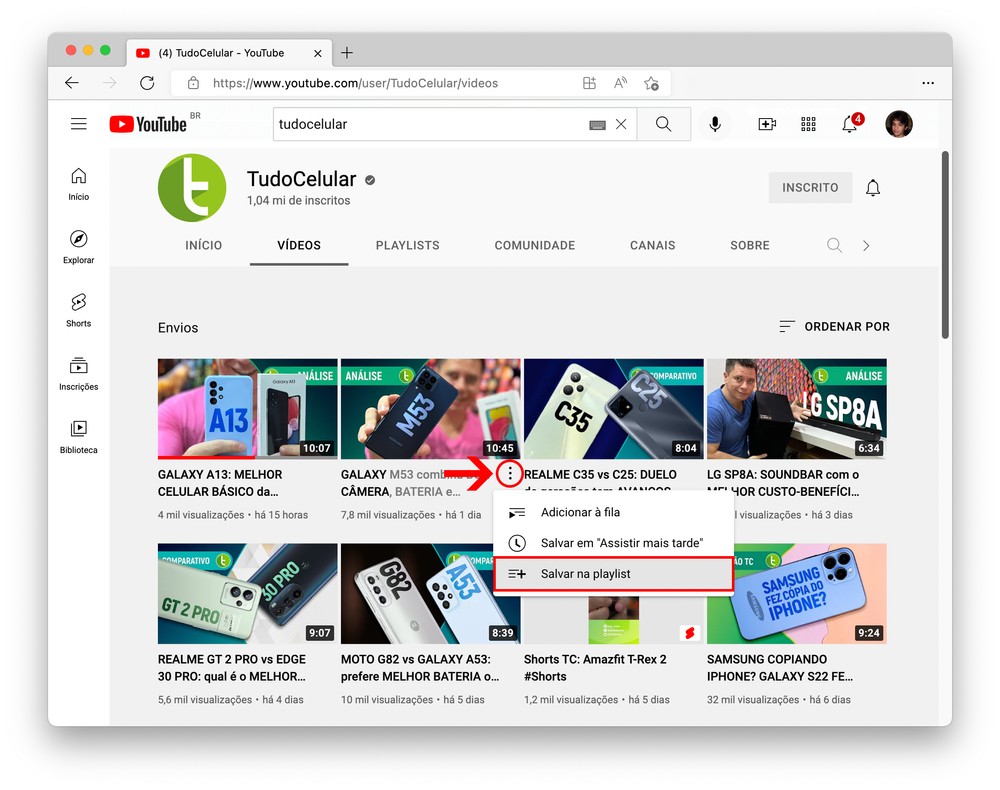Open Inscrições in the sidebar

point(78,373)
